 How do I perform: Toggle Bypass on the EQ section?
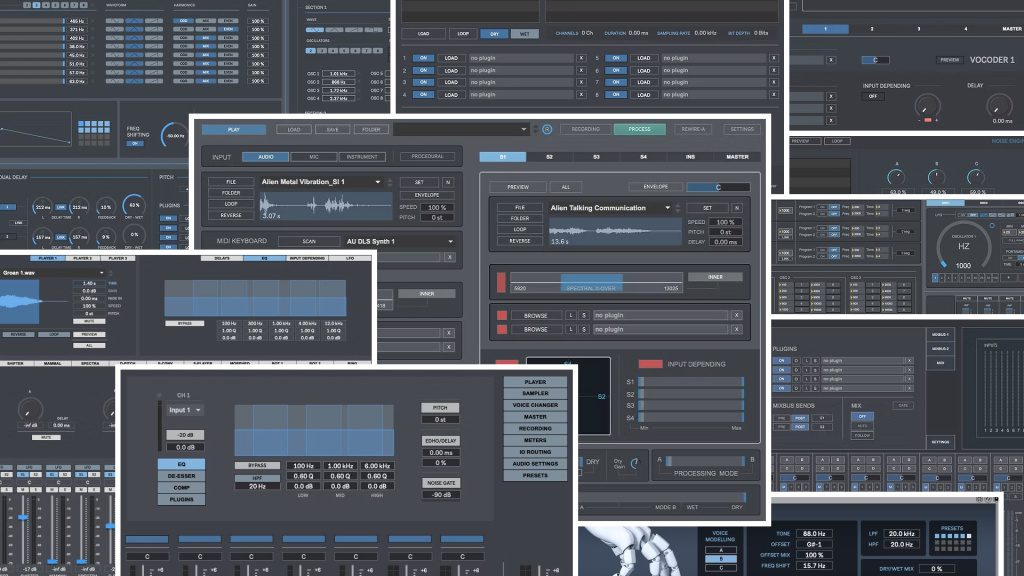pyautogui.click(x=257, y=464)
